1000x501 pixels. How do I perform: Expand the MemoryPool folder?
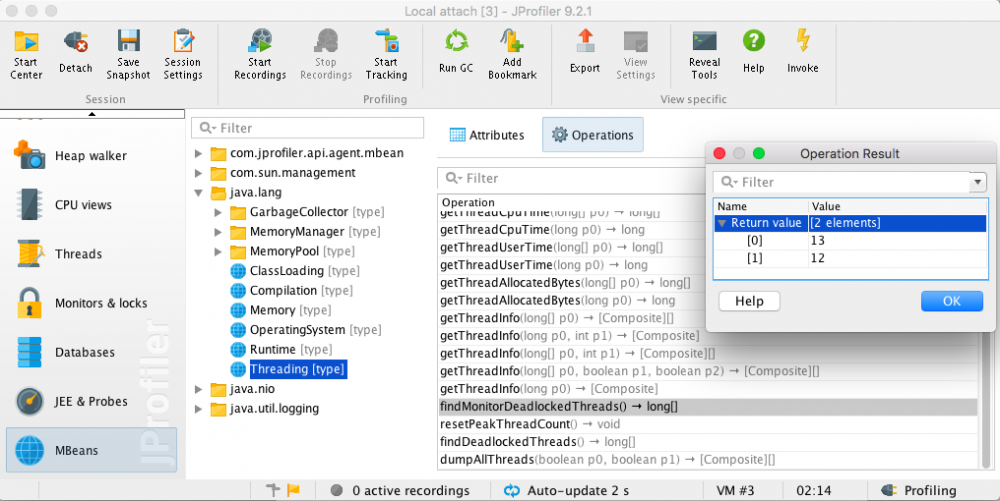pyautogui.click(x=218, y=252)
